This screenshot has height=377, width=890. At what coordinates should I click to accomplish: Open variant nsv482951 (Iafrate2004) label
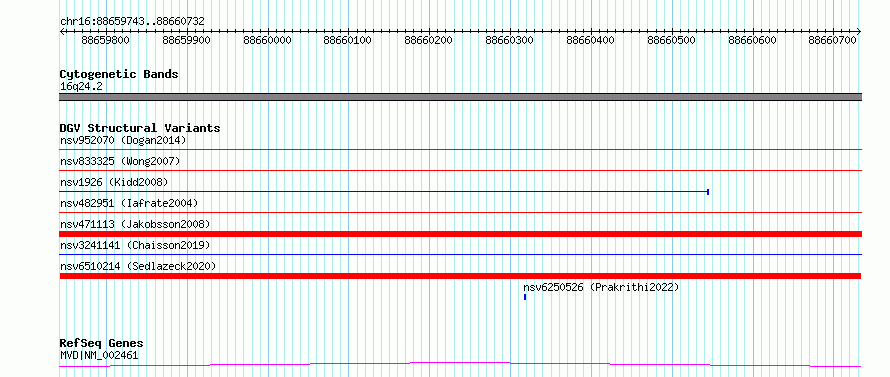(129, 203)
